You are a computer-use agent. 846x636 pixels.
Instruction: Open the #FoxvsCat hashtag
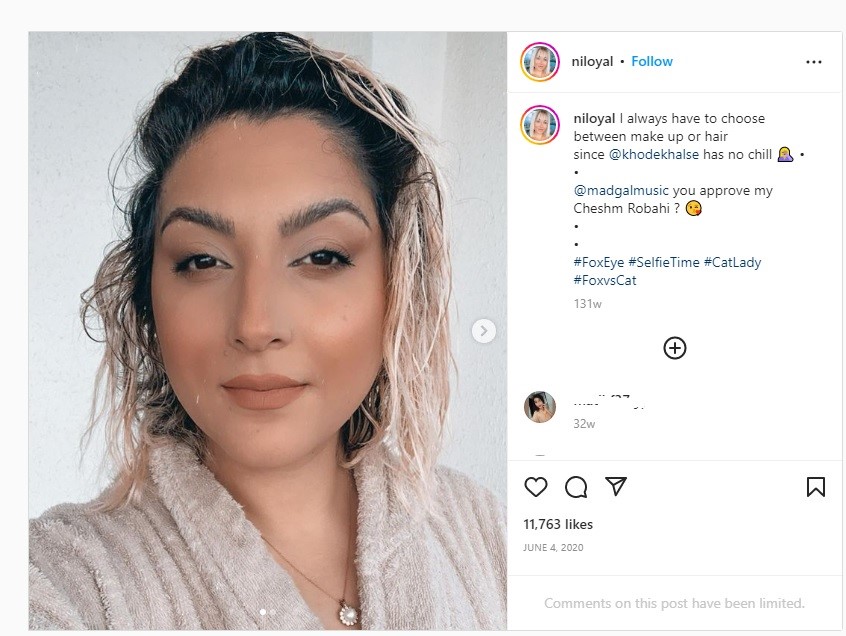604,280
